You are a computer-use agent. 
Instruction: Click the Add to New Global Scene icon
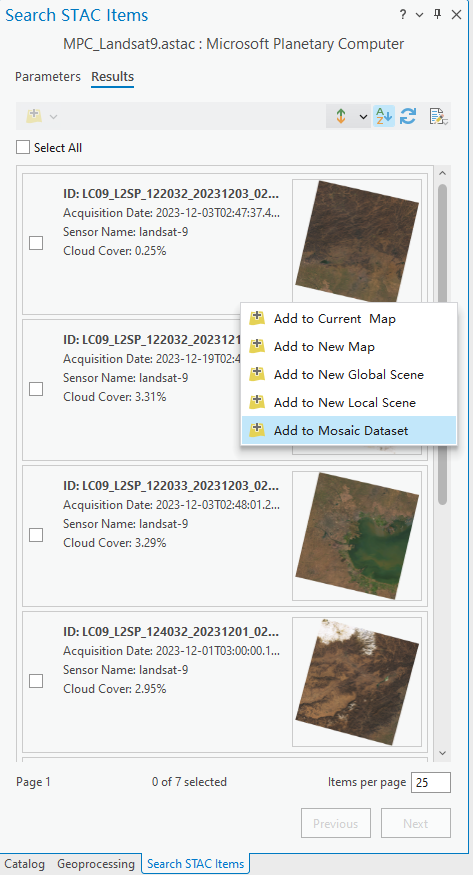tap(257, 374)
